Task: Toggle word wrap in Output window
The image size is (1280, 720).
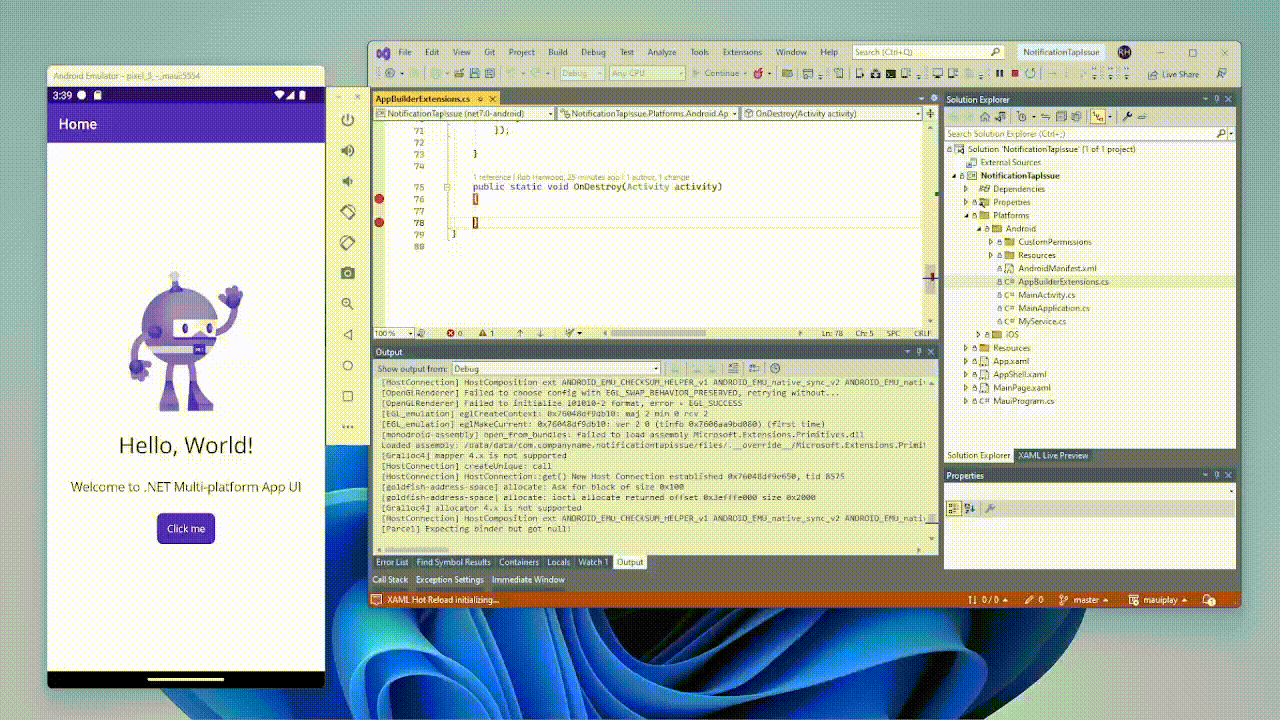Action: [x=753, y=368]
